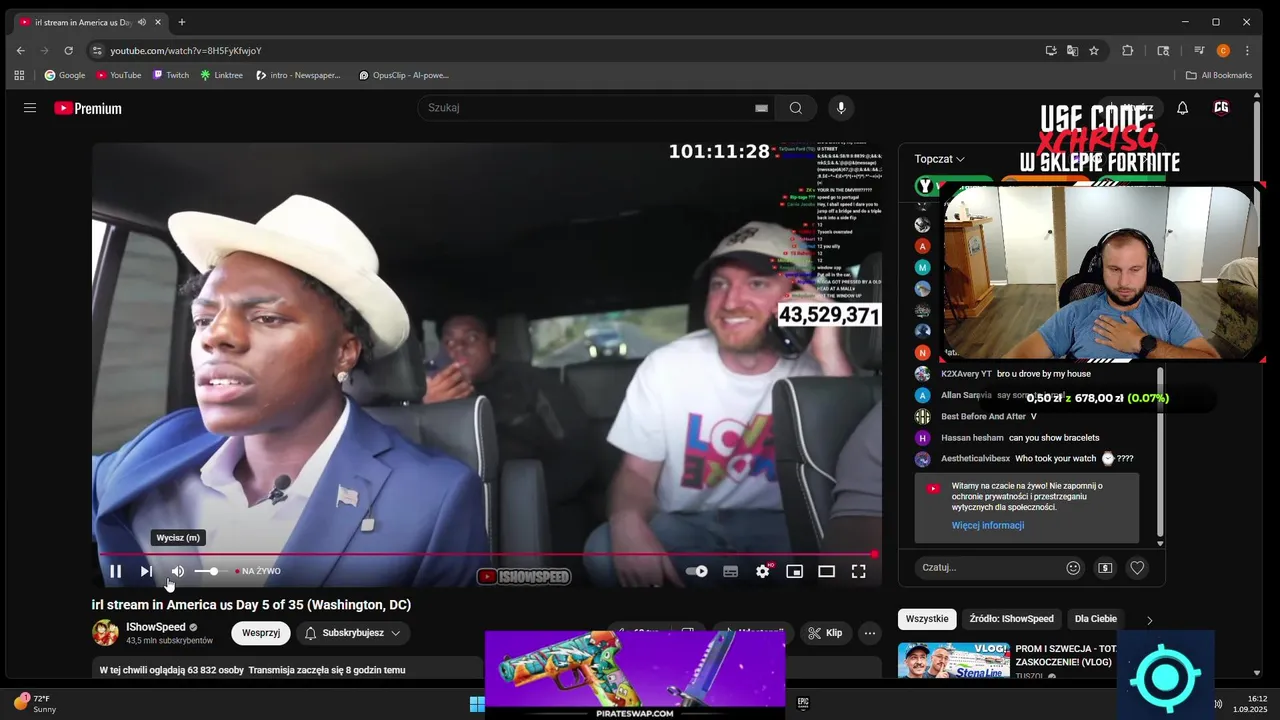This screenshot has width=1280, height=720.
Task: Open Chrome profile avatar
Action: (x=1223, y=50)
